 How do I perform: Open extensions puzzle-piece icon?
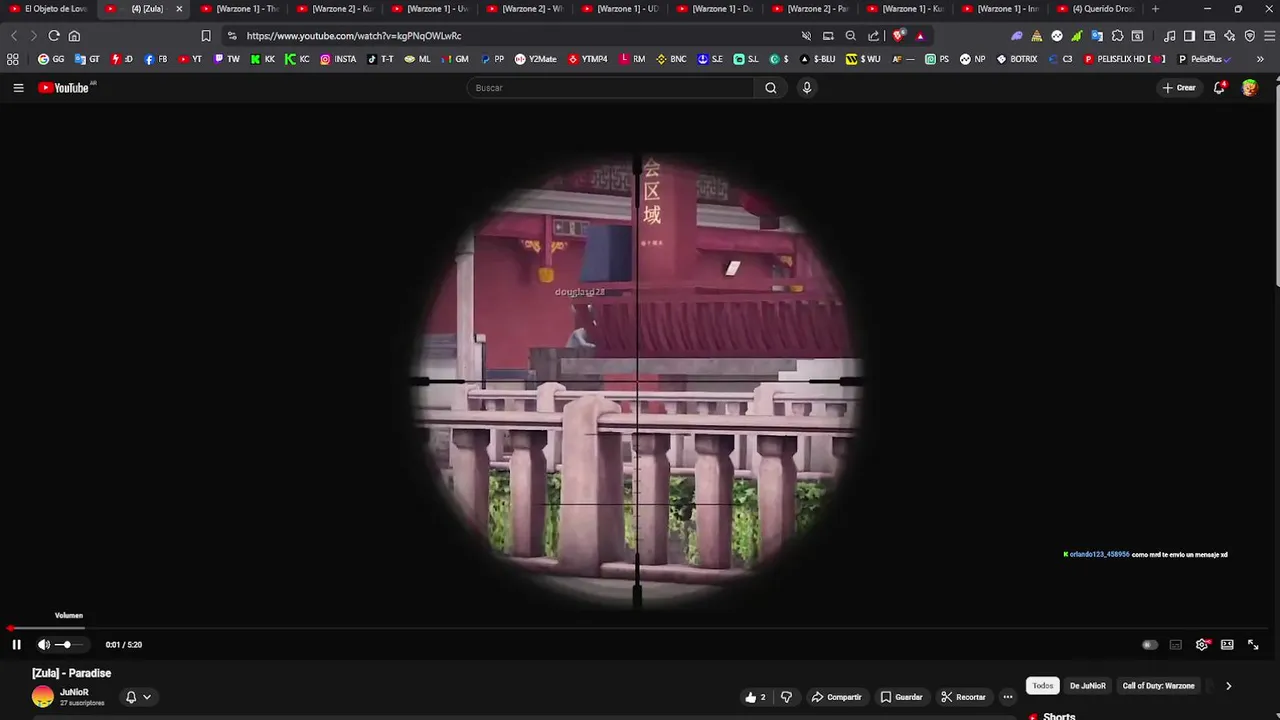[x=1117, y=36]
